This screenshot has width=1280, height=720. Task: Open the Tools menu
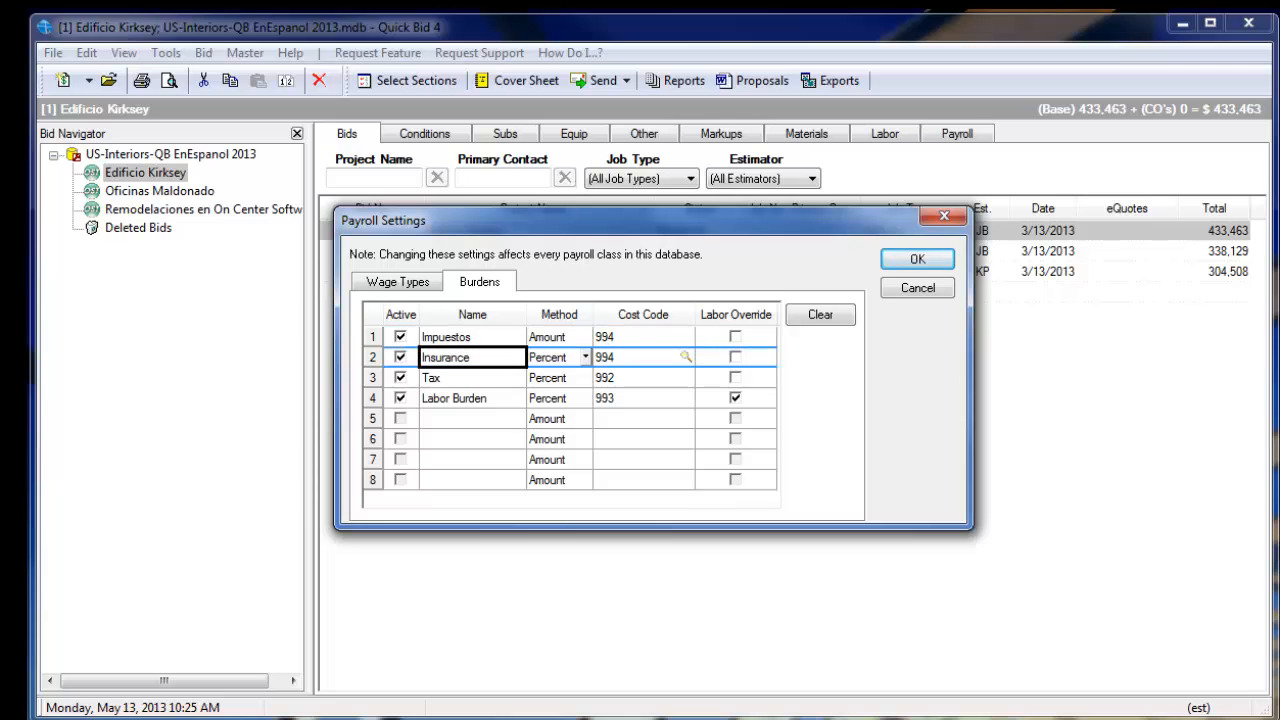[166, 53]
